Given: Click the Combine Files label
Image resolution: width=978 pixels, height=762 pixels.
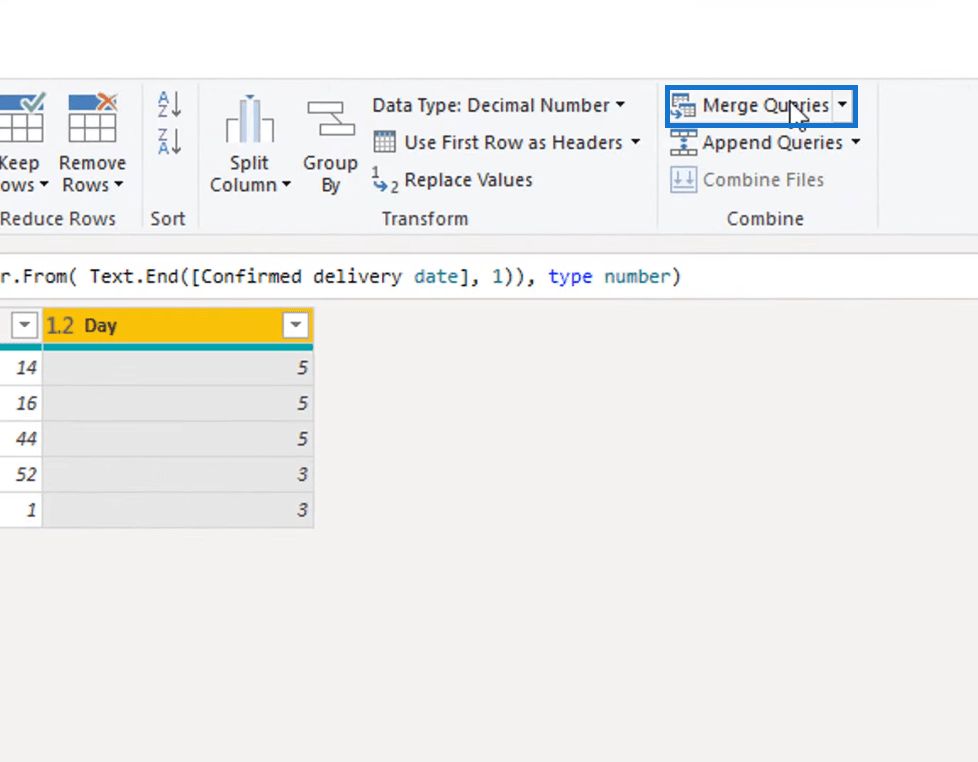Looking at the screenshot, I should (x=763, y=180).
